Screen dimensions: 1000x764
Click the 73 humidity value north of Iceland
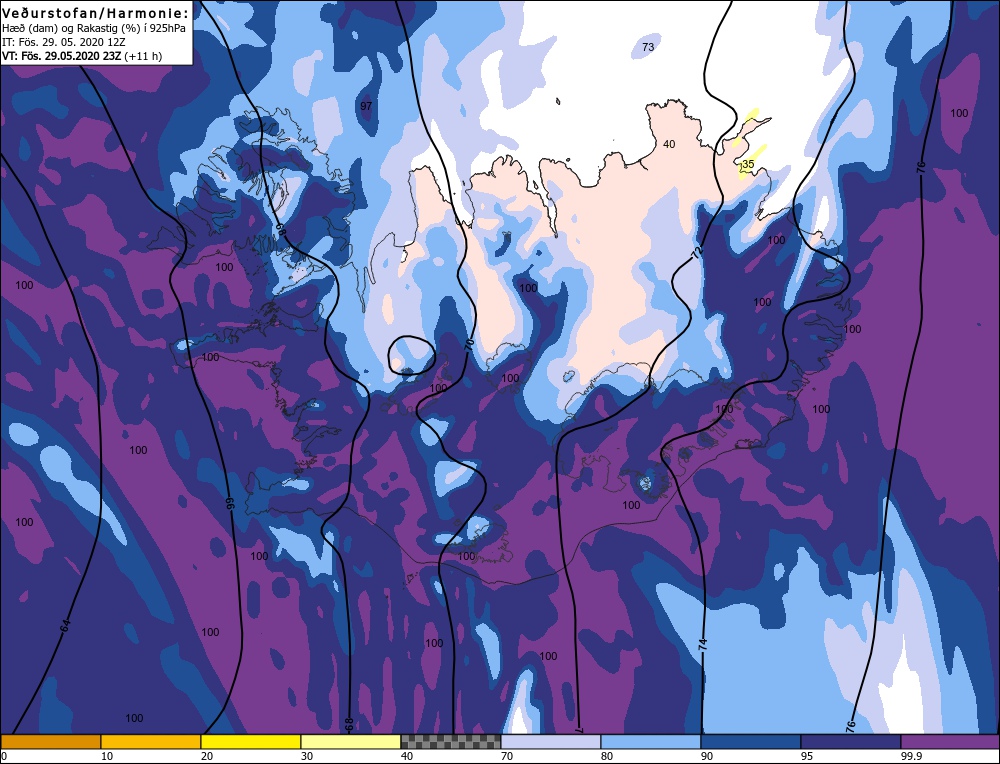[x=648, y=47]
